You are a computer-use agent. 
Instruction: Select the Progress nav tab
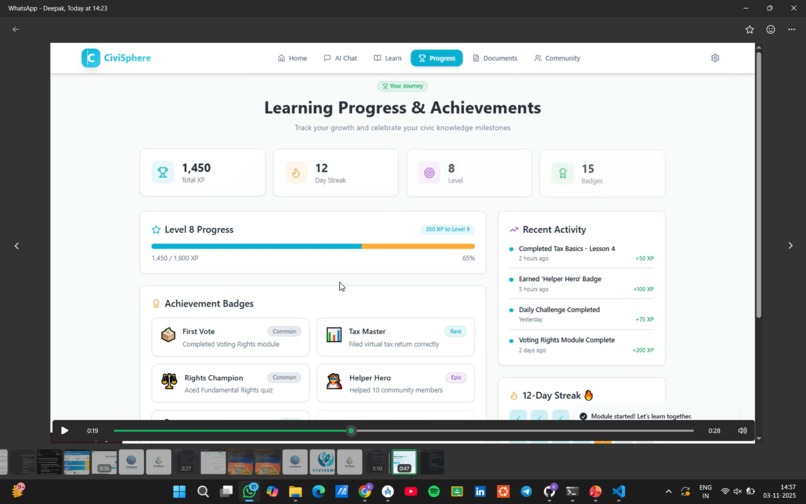(436, 58)
